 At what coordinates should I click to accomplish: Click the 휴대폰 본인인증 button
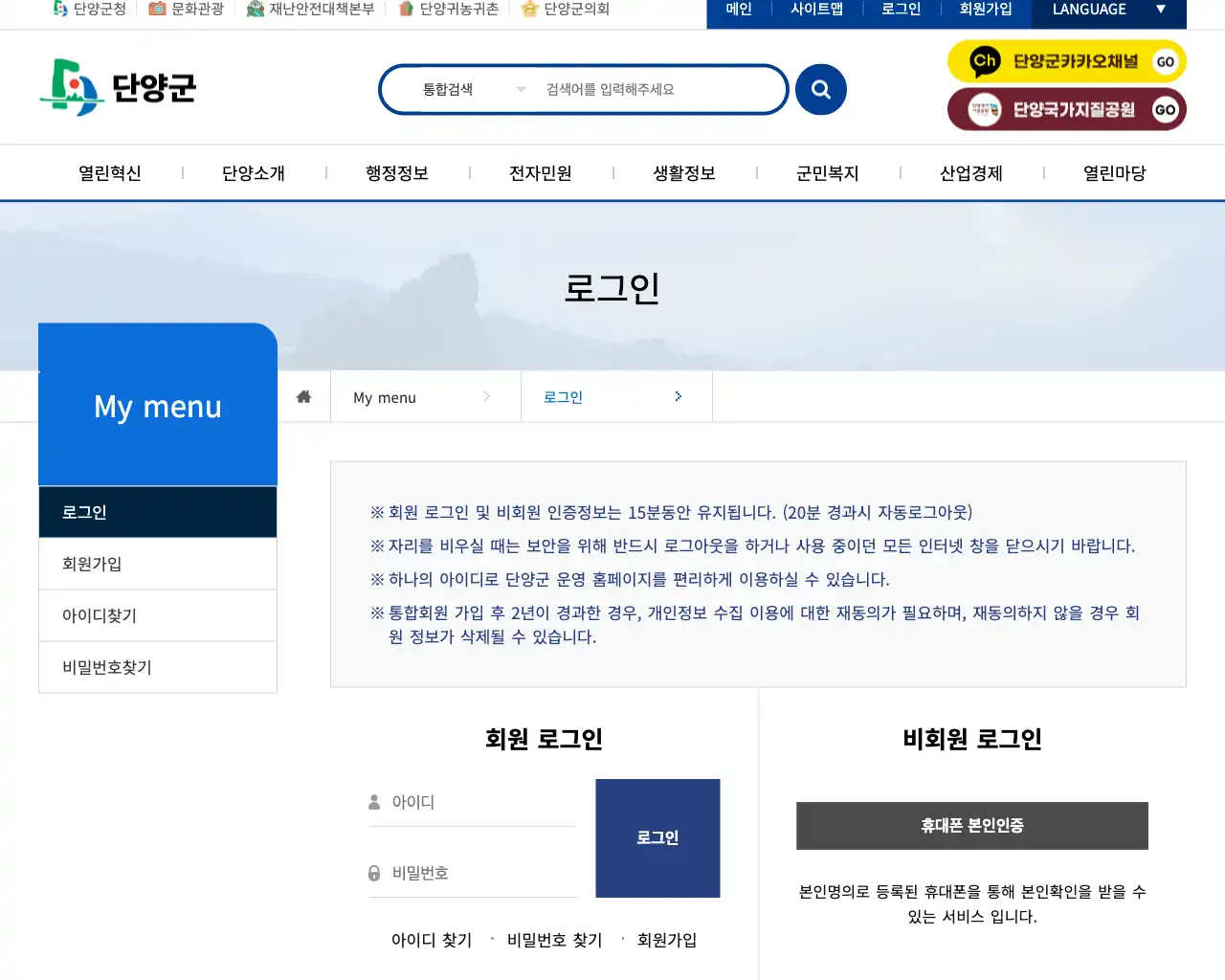[x=971, y=825]
